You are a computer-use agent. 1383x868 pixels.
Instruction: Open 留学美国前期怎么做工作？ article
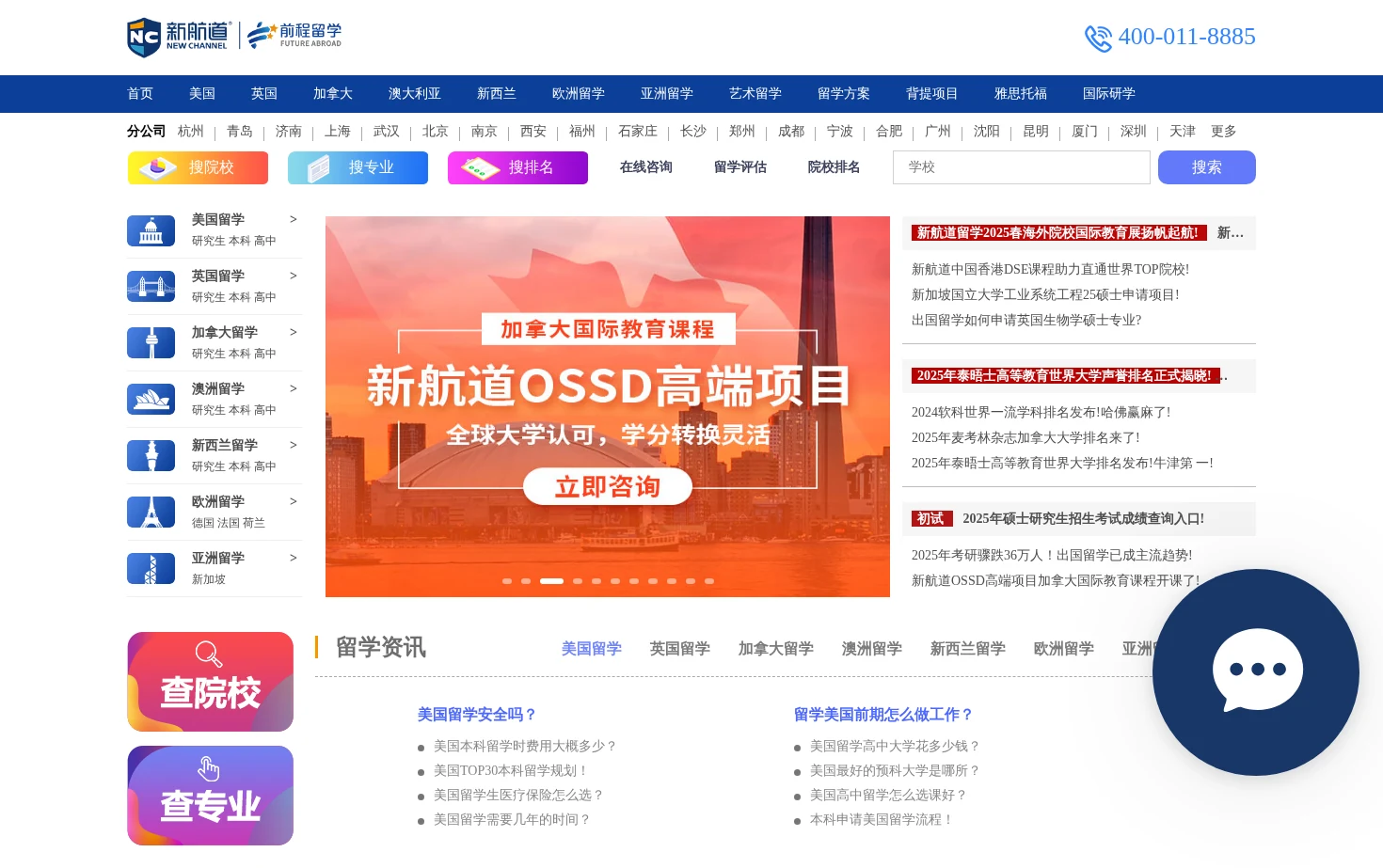tap(883, 715)
